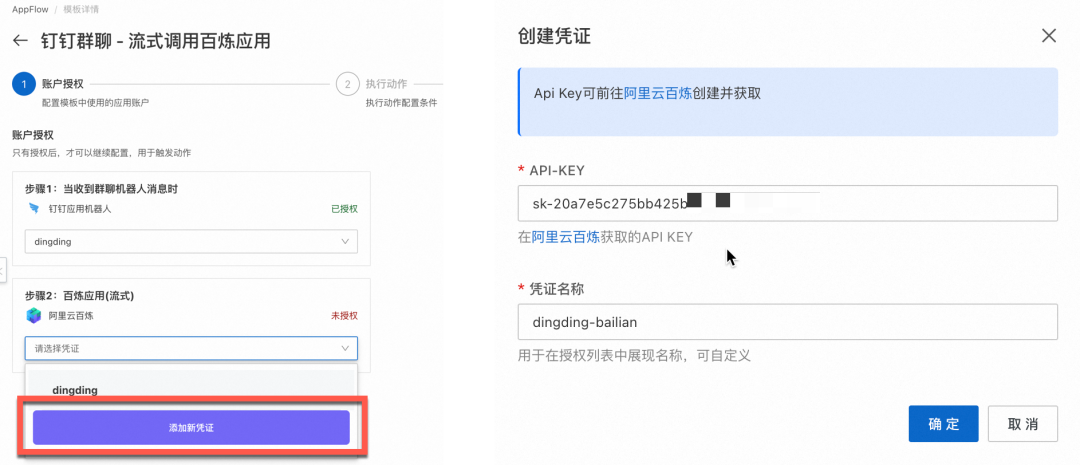Choose dingding option from the credential list
The width and height of the screenshot is (1080, 465).
tap(75, 390)
